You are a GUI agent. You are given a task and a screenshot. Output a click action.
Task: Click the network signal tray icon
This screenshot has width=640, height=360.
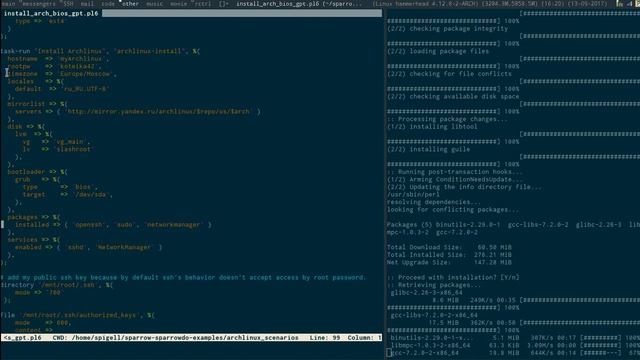point(620,4)
